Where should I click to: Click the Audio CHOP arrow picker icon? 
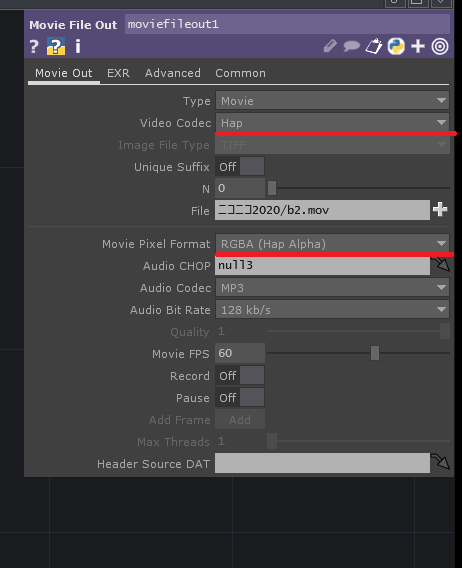tap(442, 264)
